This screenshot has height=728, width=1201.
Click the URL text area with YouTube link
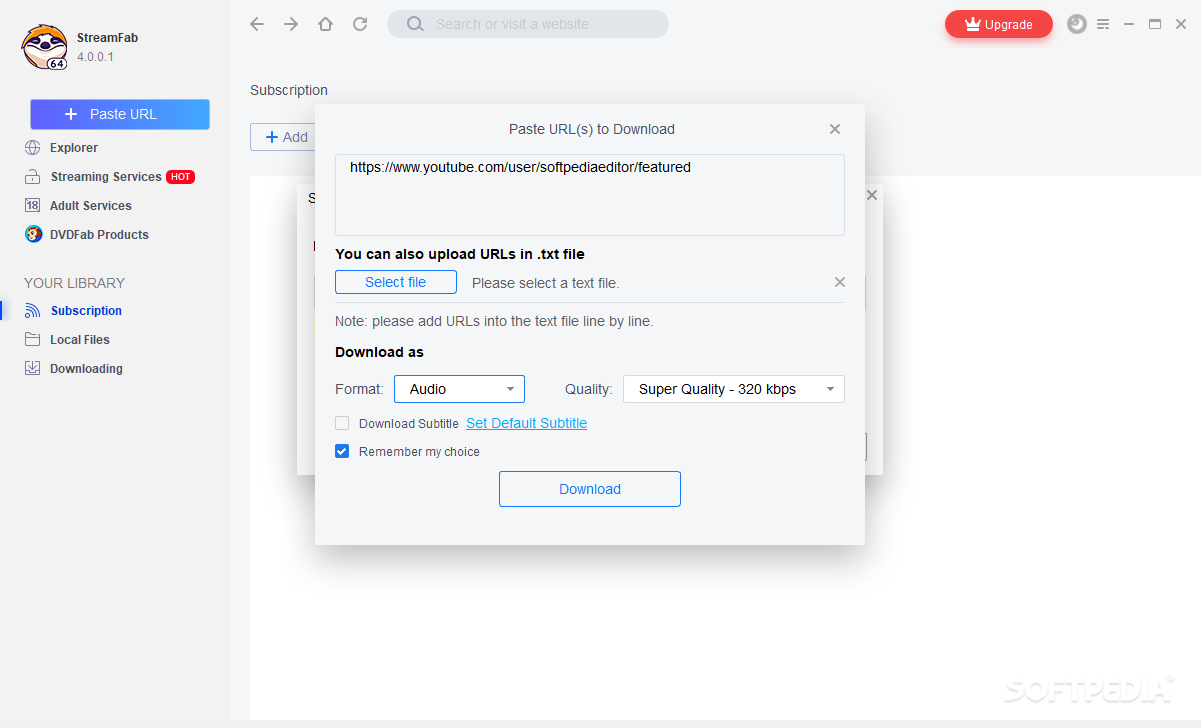(590, 195)
